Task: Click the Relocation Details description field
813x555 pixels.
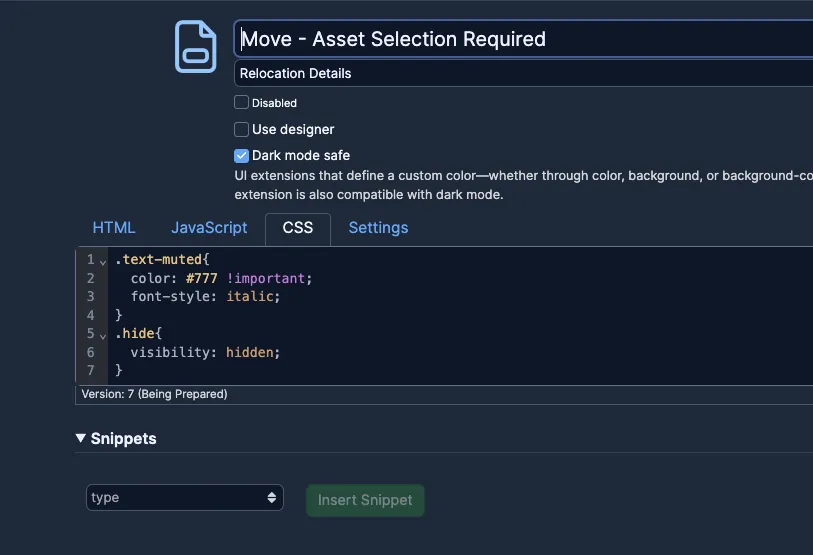Action: pyautogui.click(x=523, y=73)
